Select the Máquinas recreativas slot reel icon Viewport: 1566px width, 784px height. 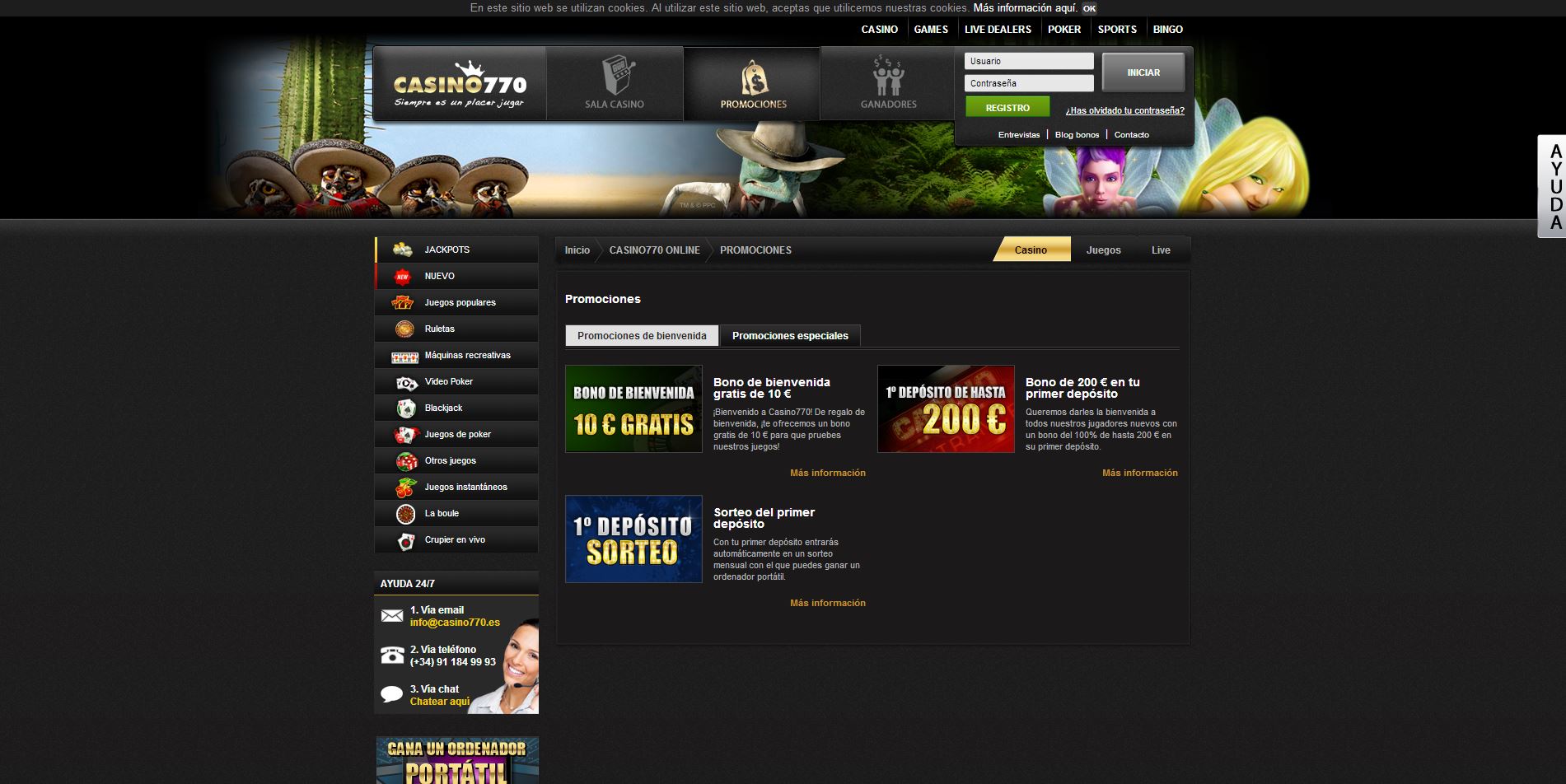[x=404, y=356]
